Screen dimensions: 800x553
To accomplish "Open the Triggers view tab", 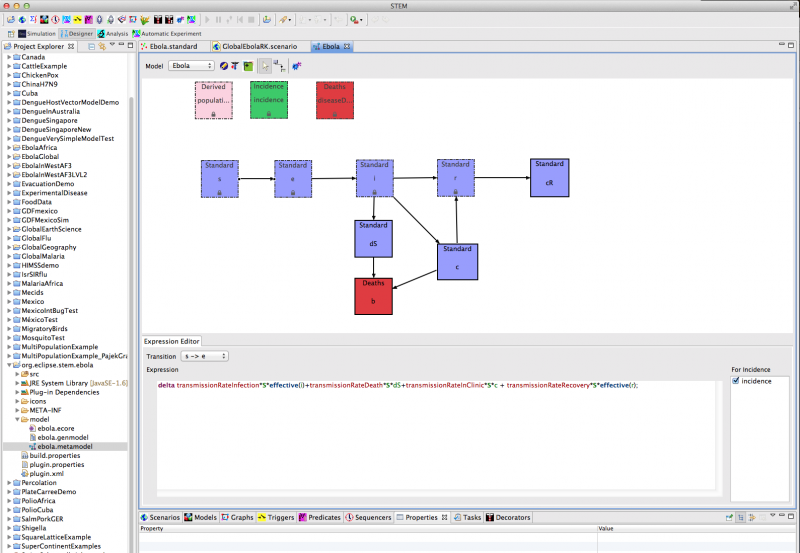I will click(276, 517).
